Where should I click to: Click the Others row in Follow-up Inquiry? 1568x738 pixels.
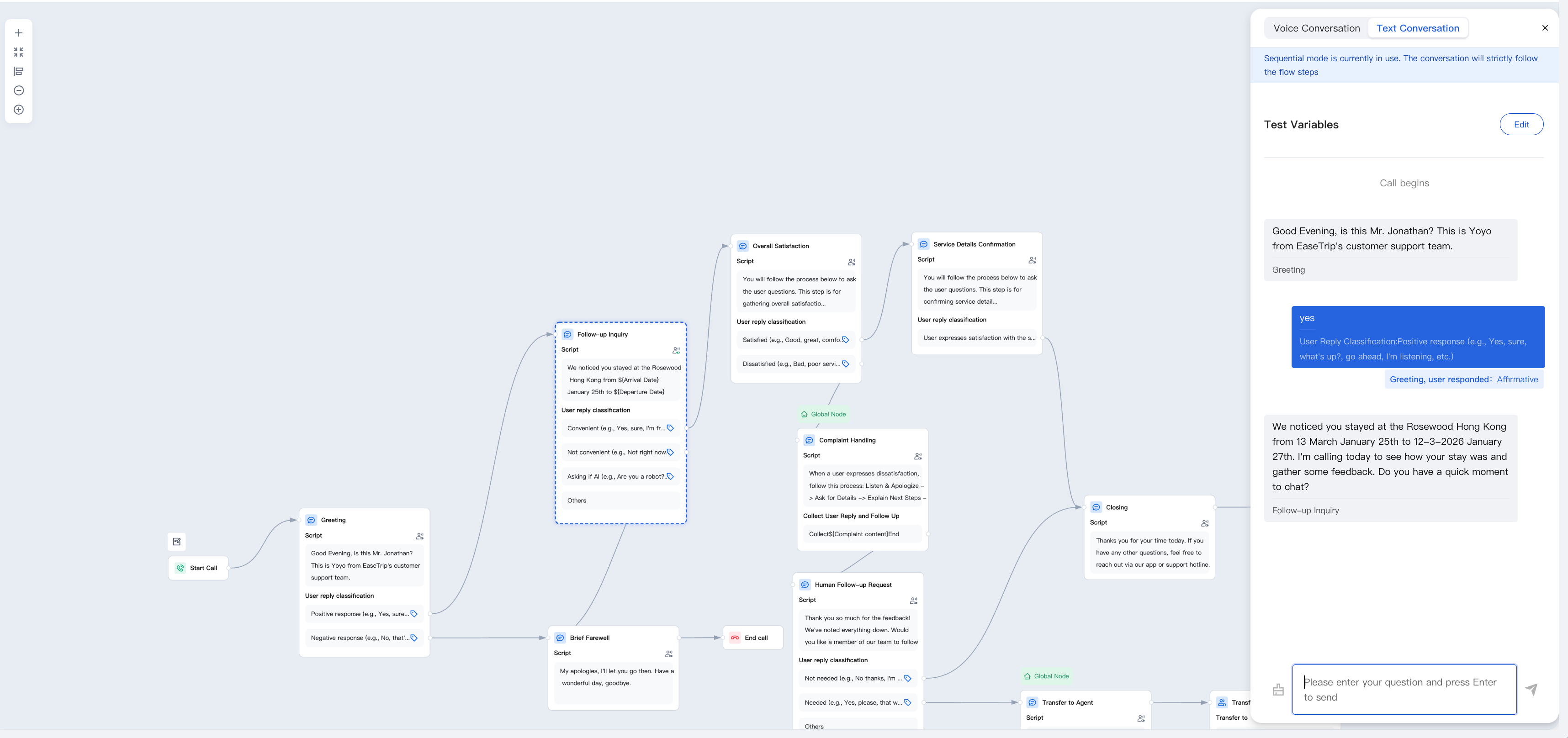point(620,501)
